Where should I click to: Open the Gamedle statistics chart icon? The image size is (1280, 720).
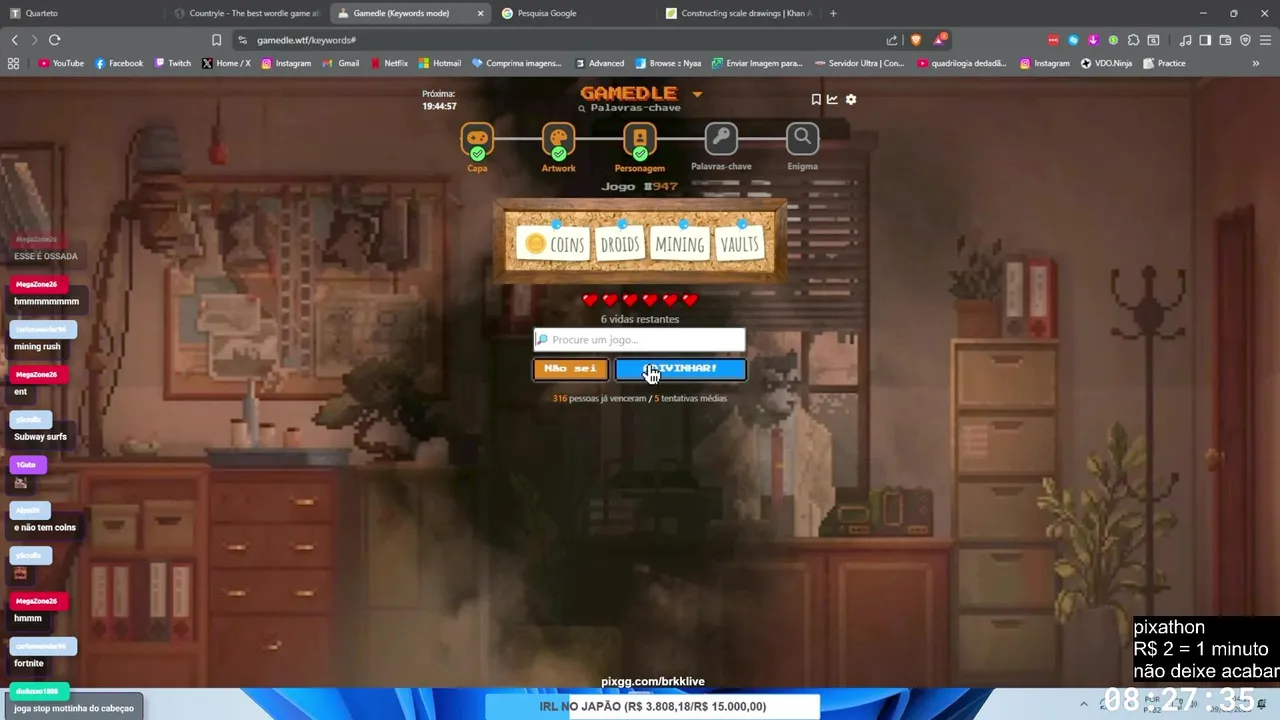point(832,99)
